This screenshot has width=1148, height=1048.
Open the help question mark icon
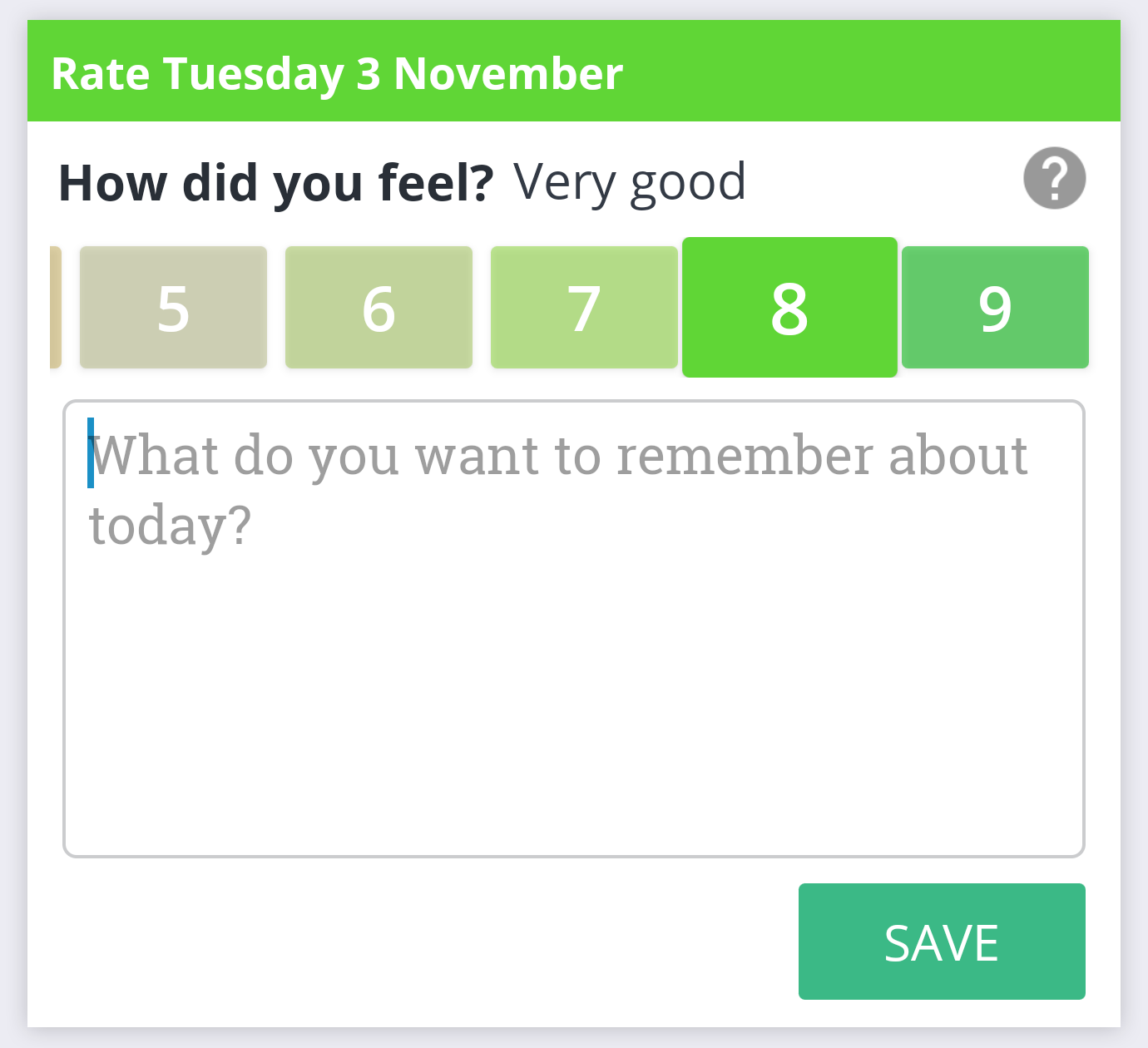[x=1054, y=178]
